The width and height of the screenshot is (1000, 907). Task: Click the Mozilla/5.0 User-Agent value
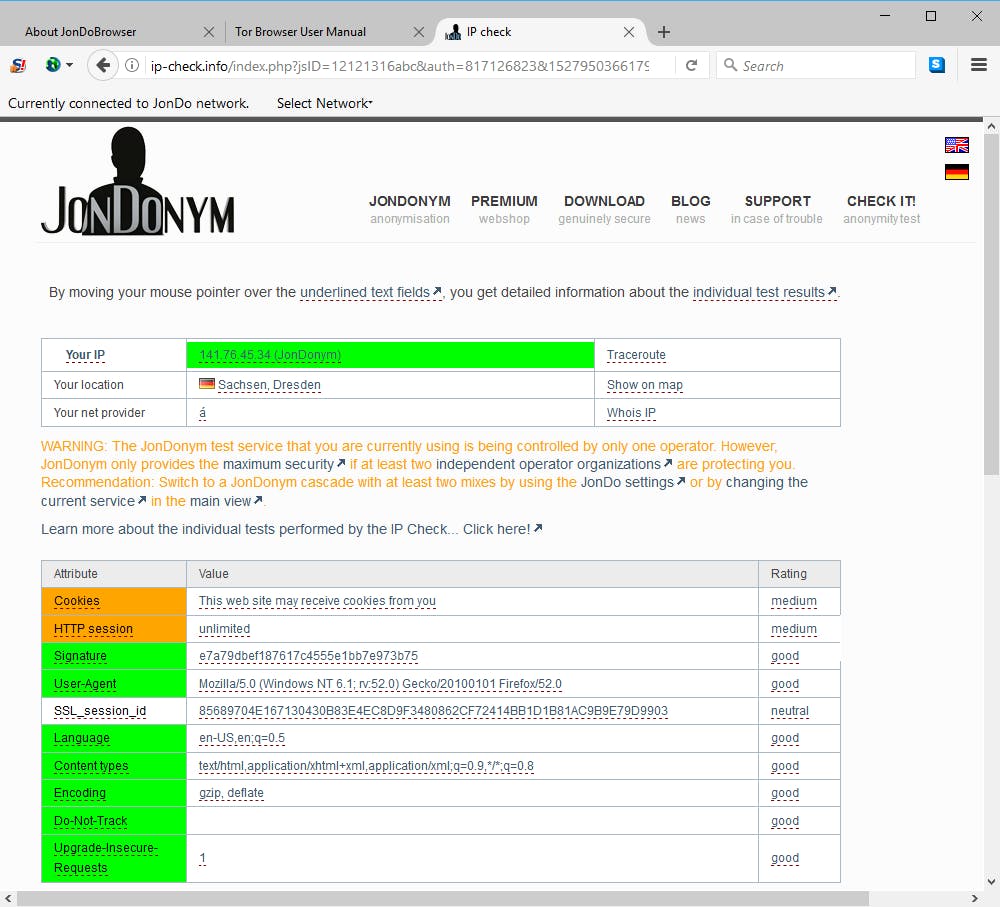point(380,684)
